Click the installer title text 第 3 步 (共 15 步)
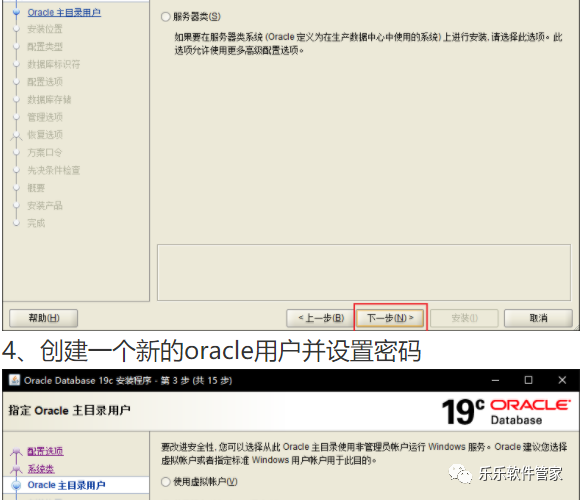This screenshot has width=581, height=500. click(x=196, y=381)
